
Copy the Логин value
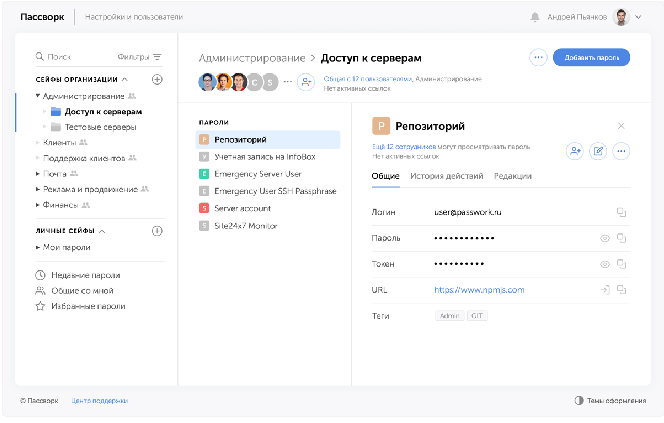621,212
